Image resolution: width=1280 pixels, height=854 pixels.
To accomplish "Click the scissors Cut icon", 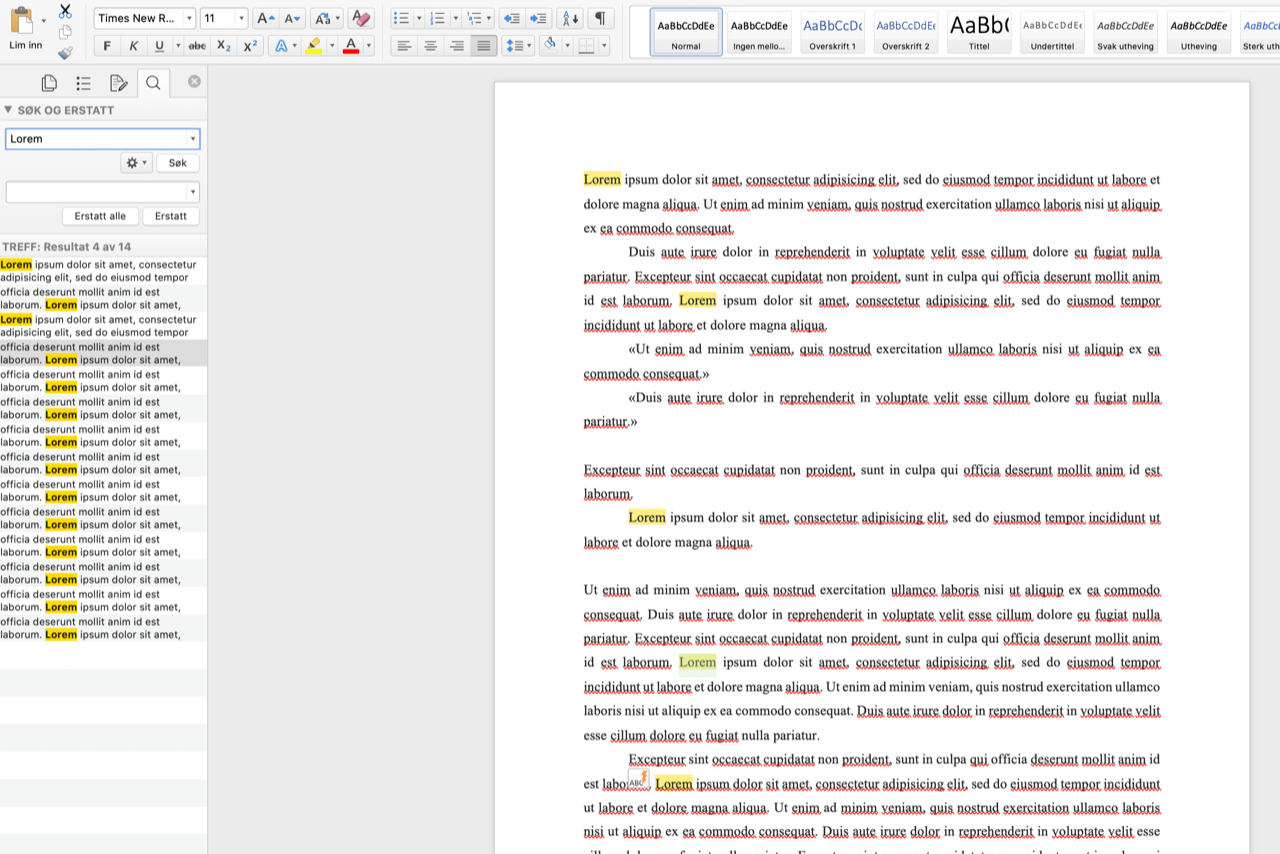I will [x=65, y=11].
